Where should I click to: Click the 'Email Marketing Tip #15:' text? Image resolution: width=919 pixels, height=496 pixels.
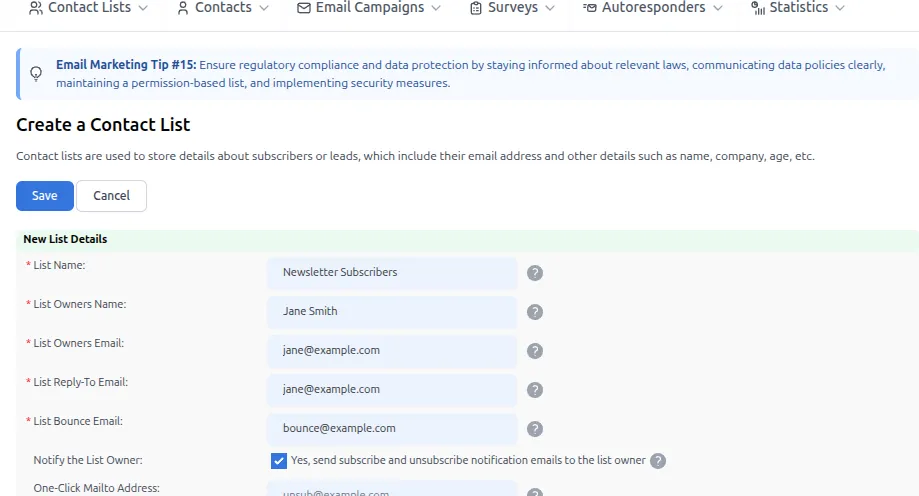tap(126, 64)
